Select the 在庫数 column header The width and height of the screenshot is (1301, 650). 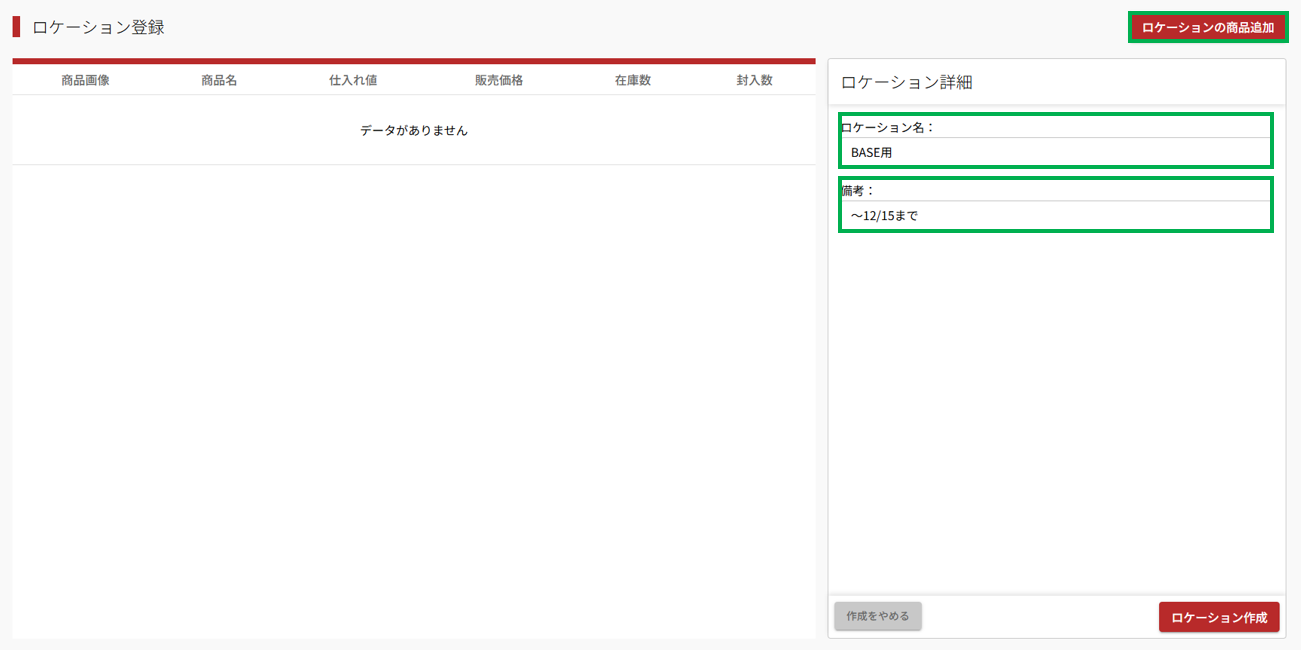(x=633, y=80)
